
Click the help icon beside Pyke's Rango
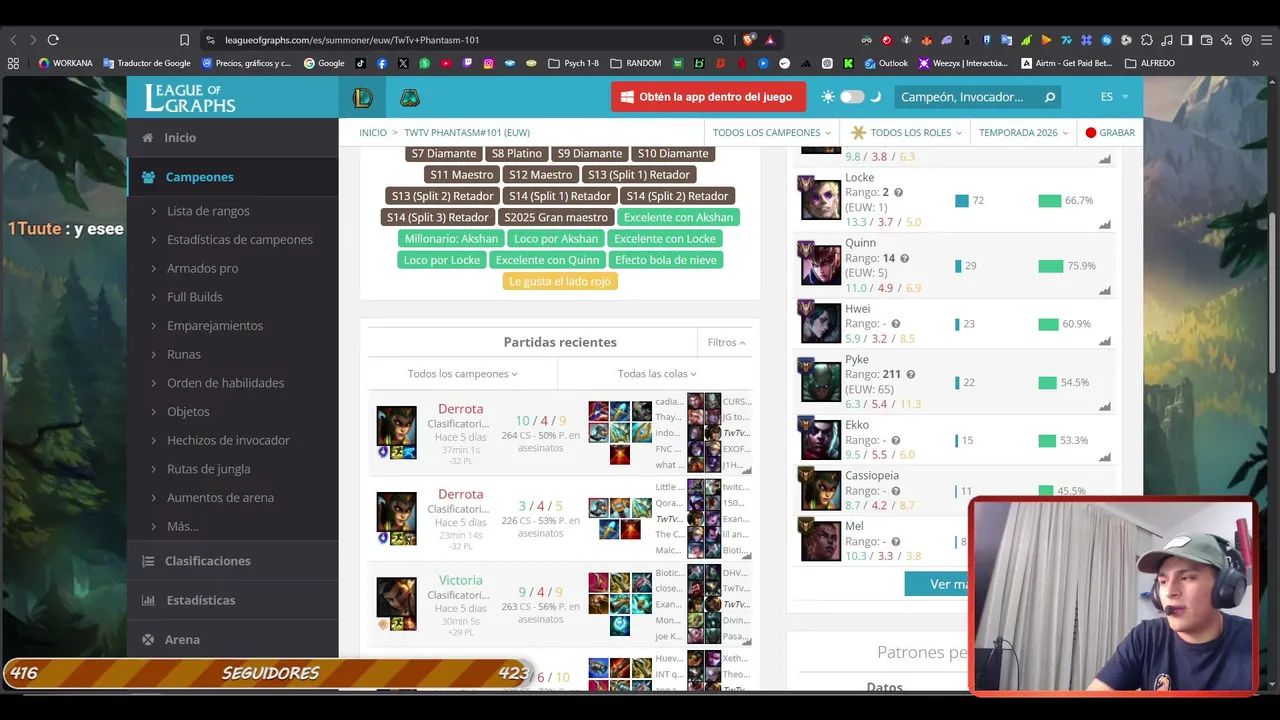[x=910, y=374]
